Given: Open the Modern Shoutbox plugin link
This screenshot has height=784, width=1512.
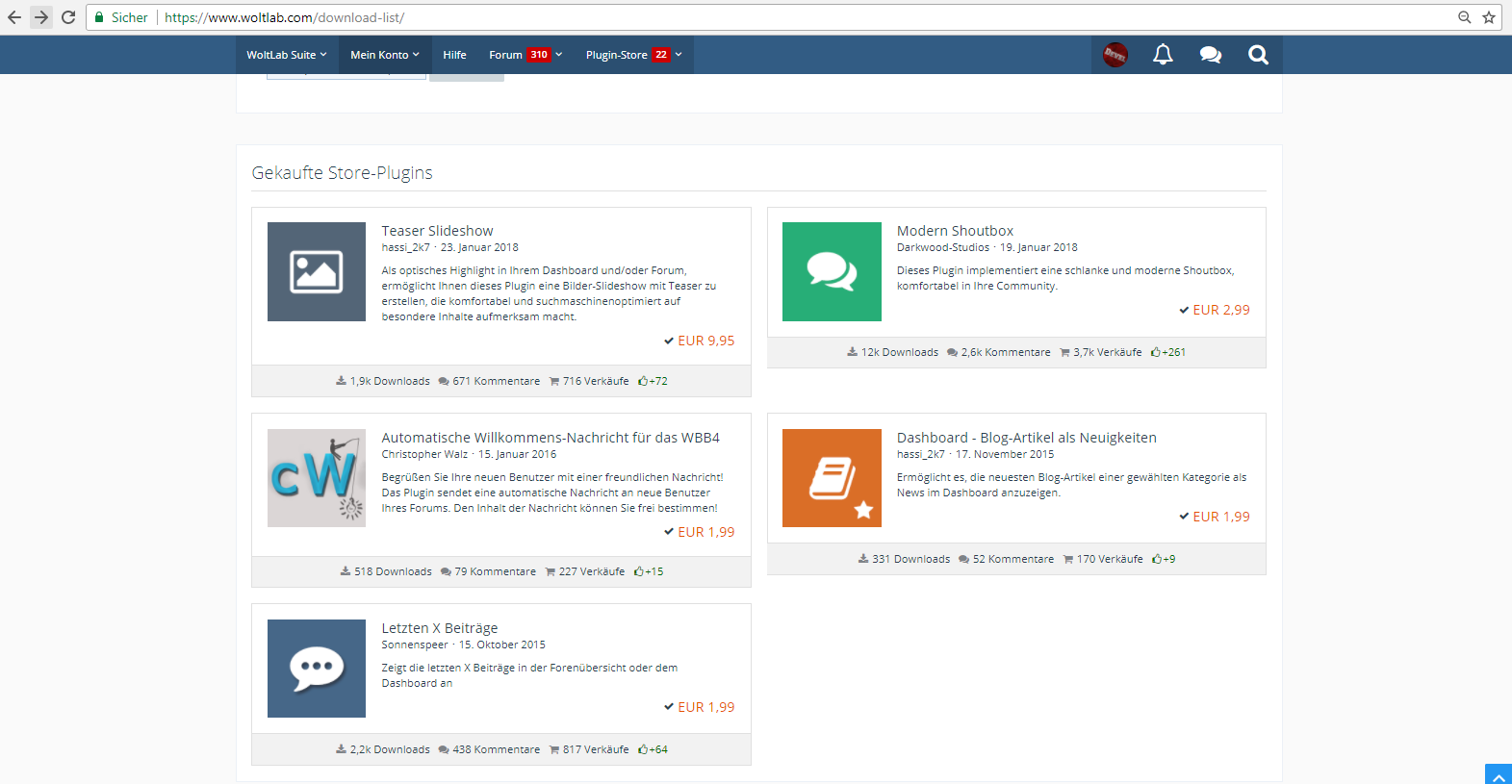Looking at the screenshot, I should (955, 231).
